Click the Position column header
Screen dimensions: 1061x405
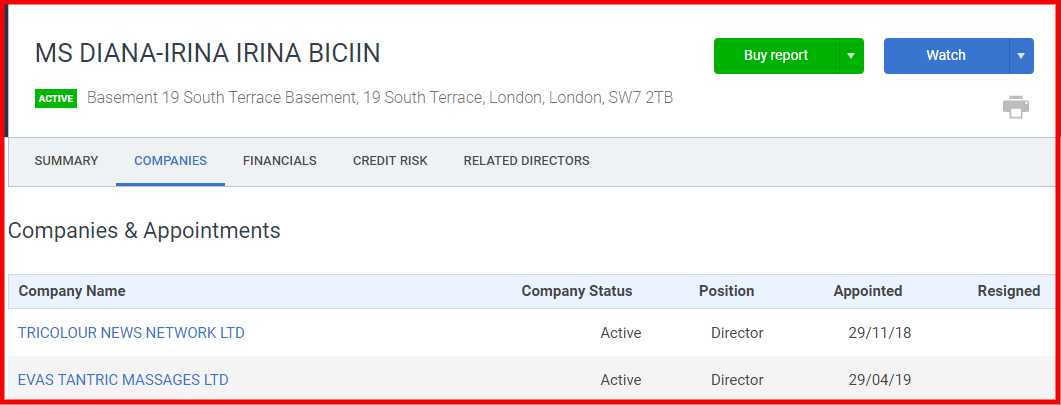726,291
